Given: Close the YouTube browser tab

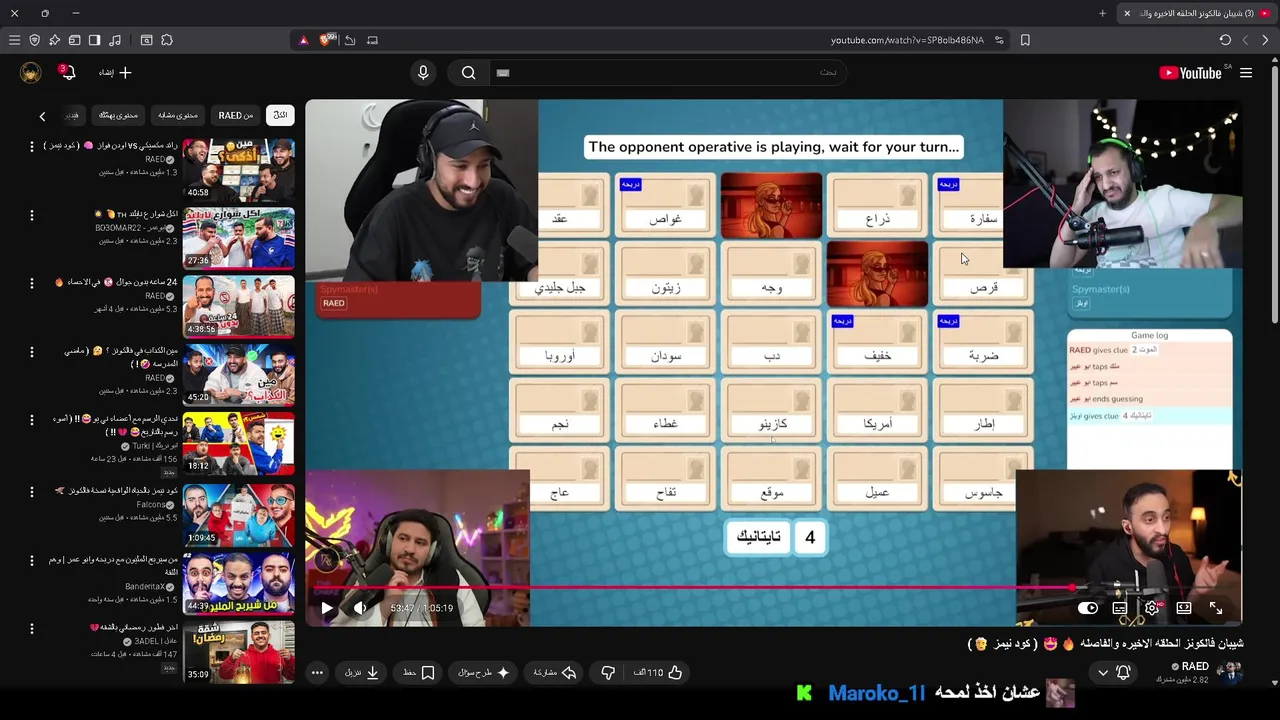Looking at the screenshot, I should pyautogui.click(x=1127, y=13).
